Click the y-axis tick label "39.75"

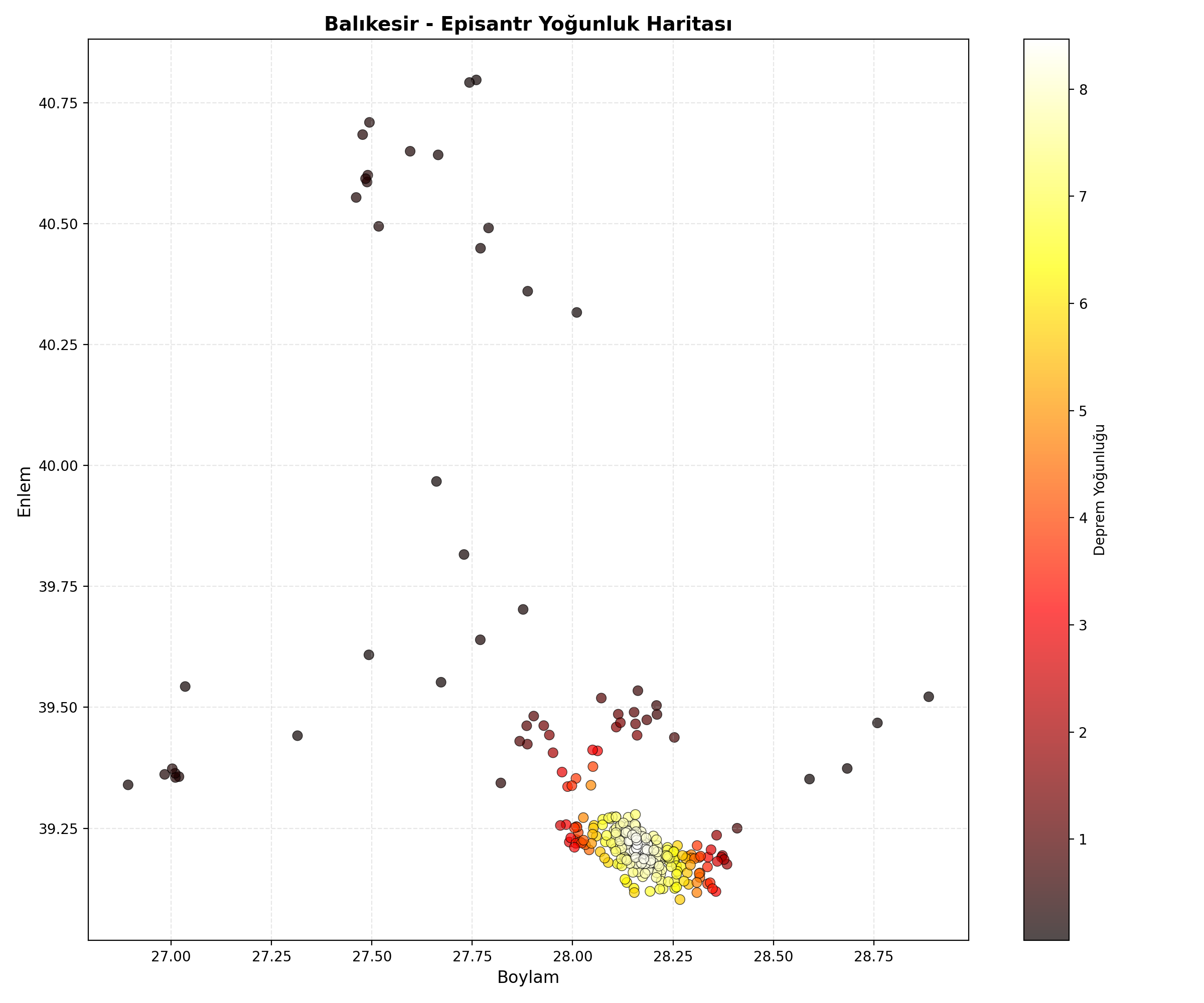pyautogui.click(x=57, y=587)
